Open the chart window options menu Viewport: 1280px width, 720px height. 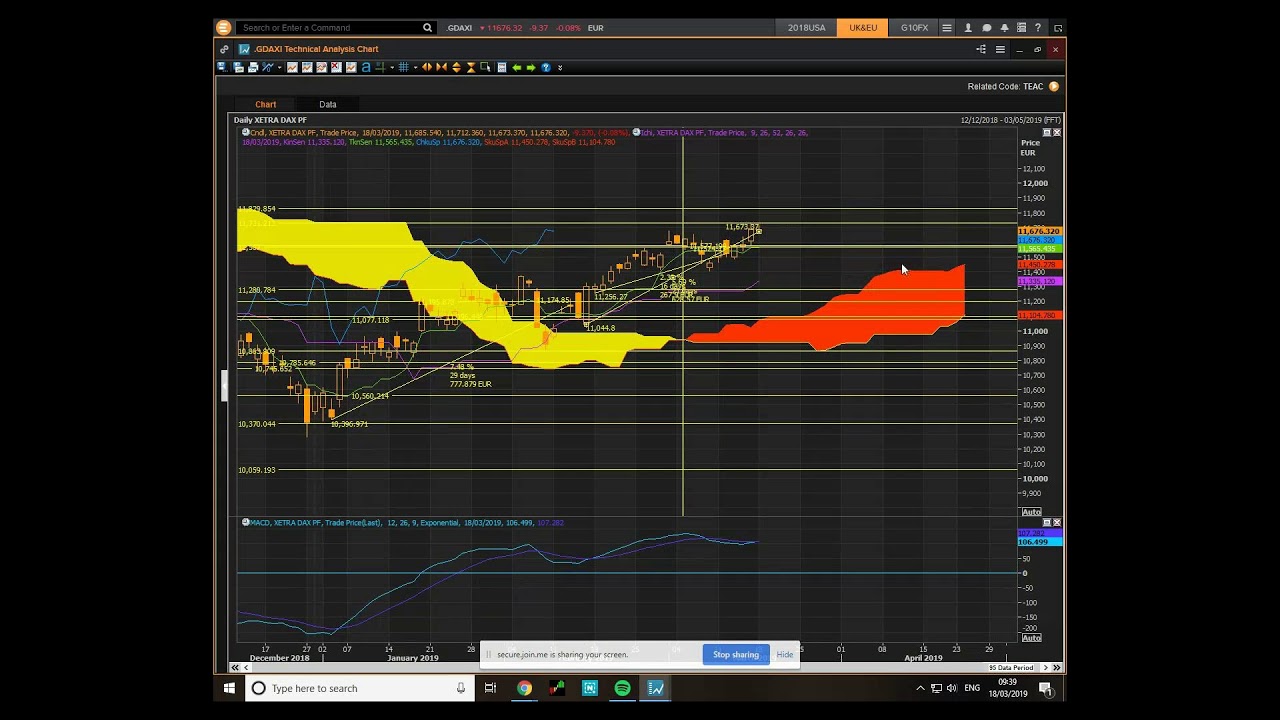tap(999, 49)
